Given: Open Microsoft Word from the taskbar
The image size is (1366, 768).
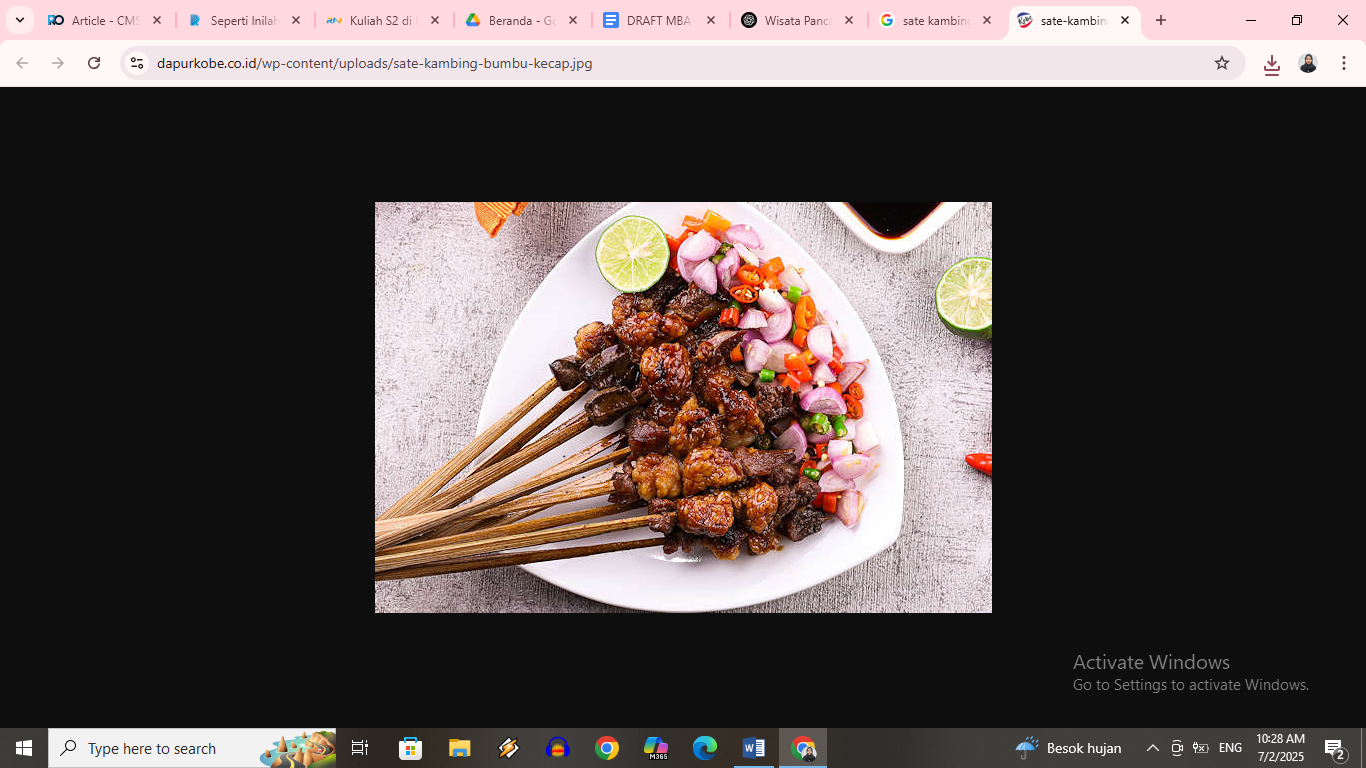Looking at the screenshot, I should tap(753, 747).
